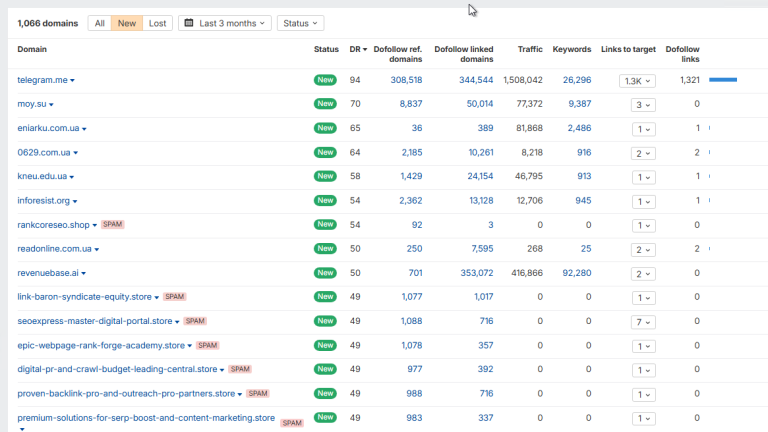Expand arrow next to proven-backlink-pro-and-outreach-pro-partners.store
The image size is (768, 432).
240,394
